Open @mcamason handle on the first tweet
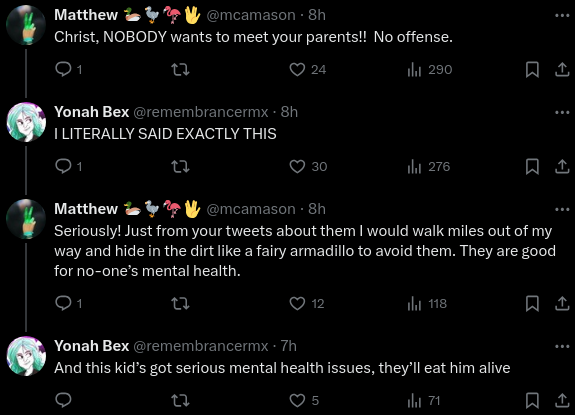575x415 pixels. (251, 15)
